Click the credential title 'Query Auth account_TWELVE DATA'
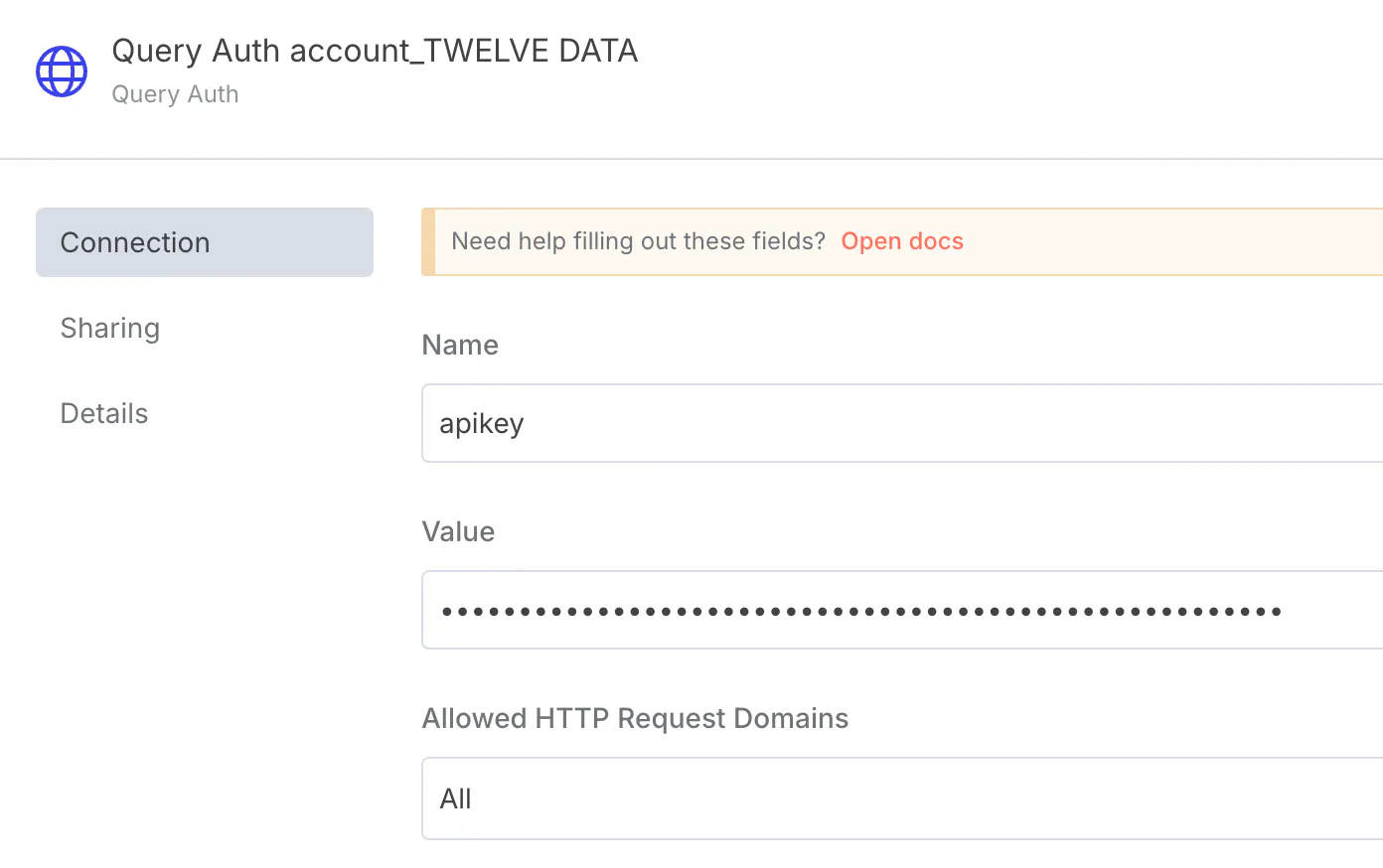 tap(374, 51)
